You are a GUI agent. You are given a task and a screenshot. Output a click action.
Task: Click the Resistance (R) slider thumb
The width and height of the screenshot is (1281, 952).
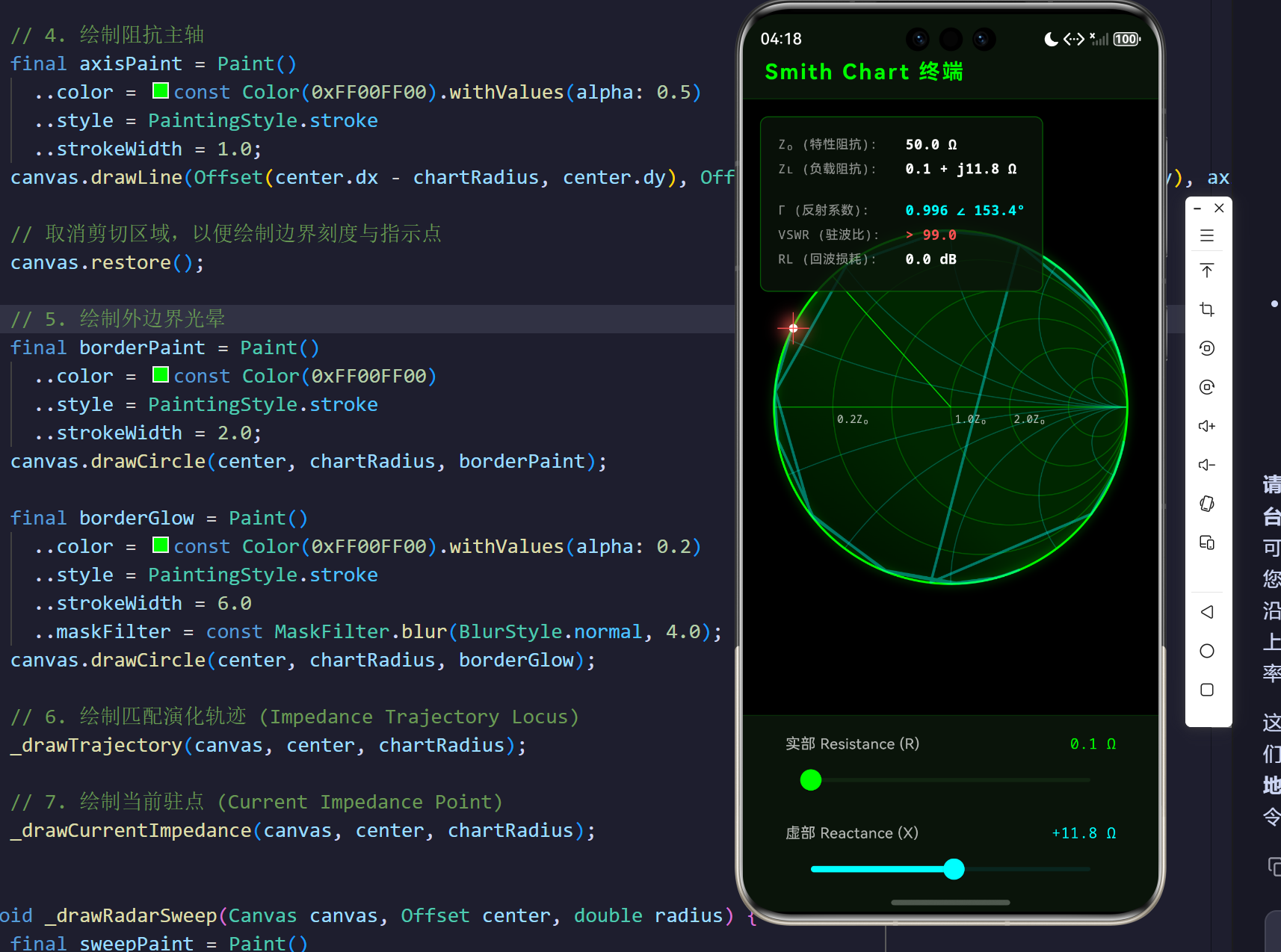pyautogui.click(x=811, y=780)
